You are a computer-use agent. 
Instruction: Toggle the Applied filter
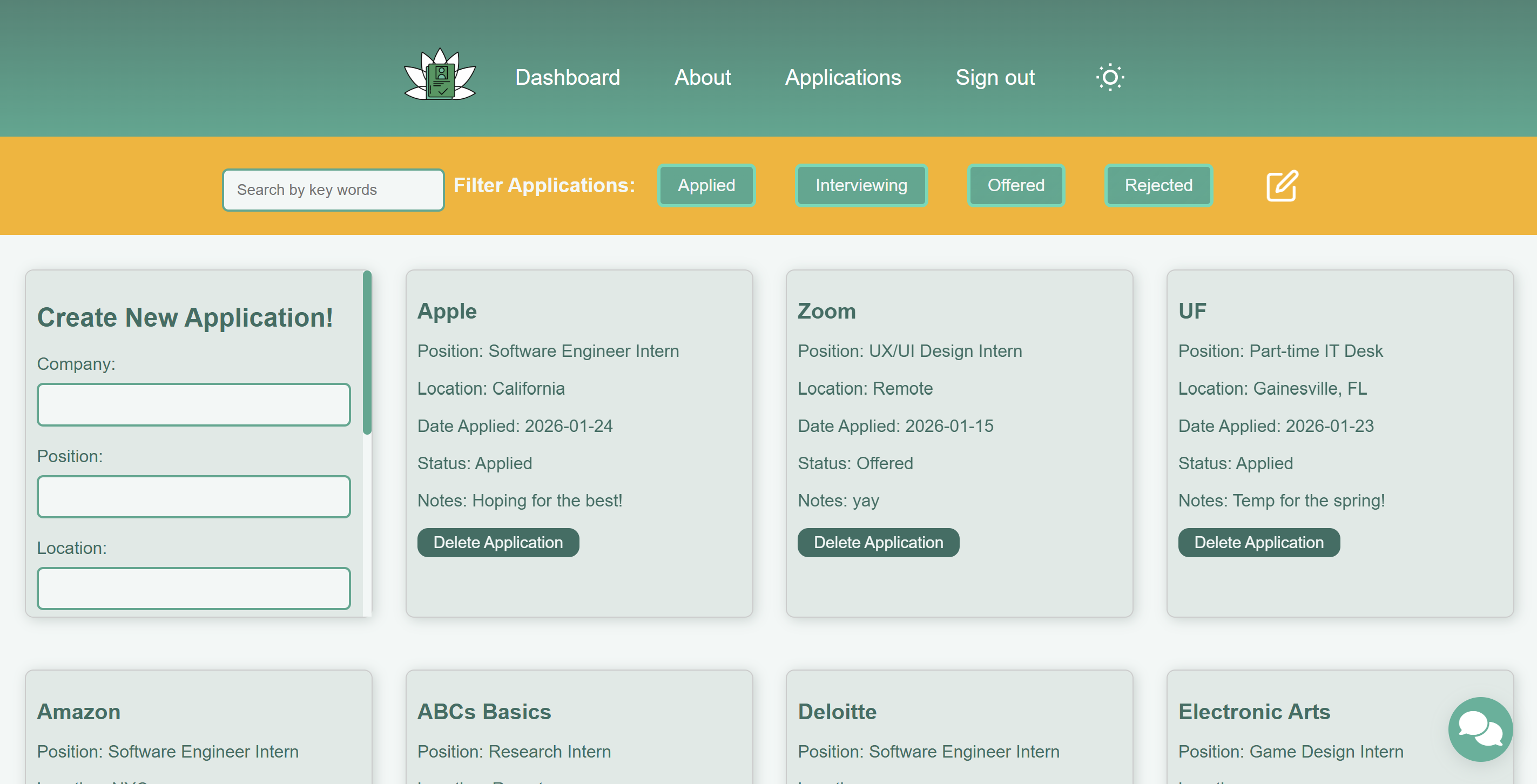click(x=706, y=186)
